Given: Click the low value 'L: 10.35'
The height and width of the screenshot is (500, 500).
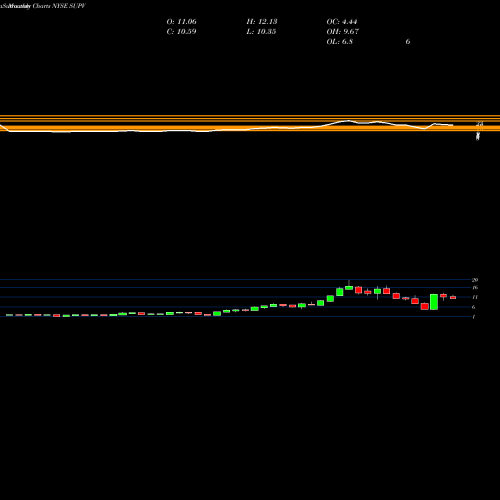Looking at the screenshot, I should coord(261,32).
